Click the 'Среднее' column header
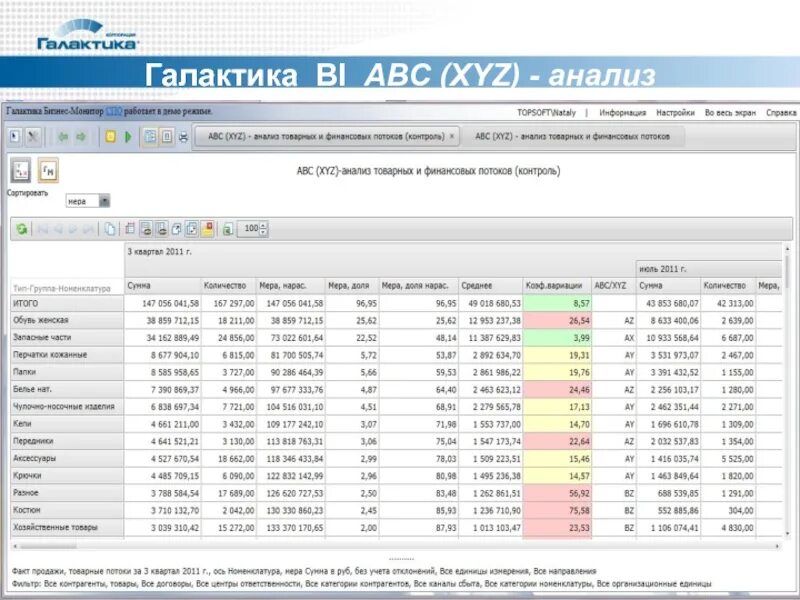Image resolution: width=800 pixels, height=600 pixels. [490, 286]
